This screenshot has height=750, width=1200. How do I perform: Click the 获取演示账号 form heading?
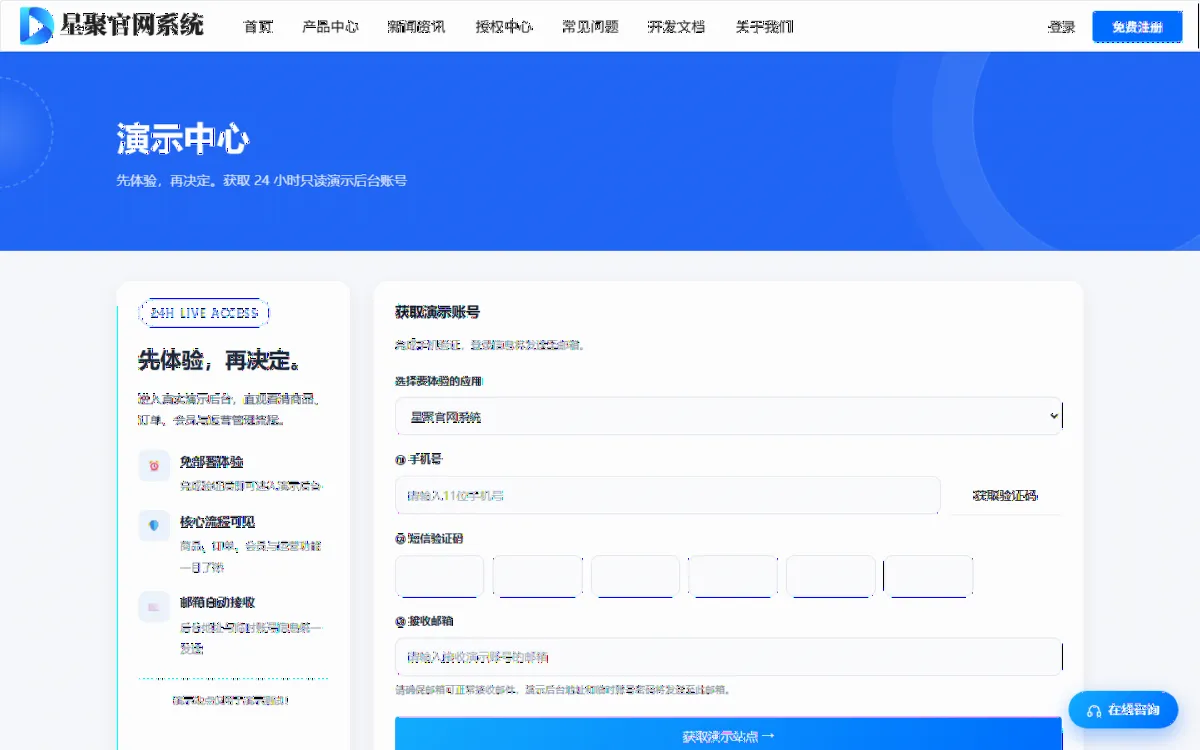tap(437, 312)
